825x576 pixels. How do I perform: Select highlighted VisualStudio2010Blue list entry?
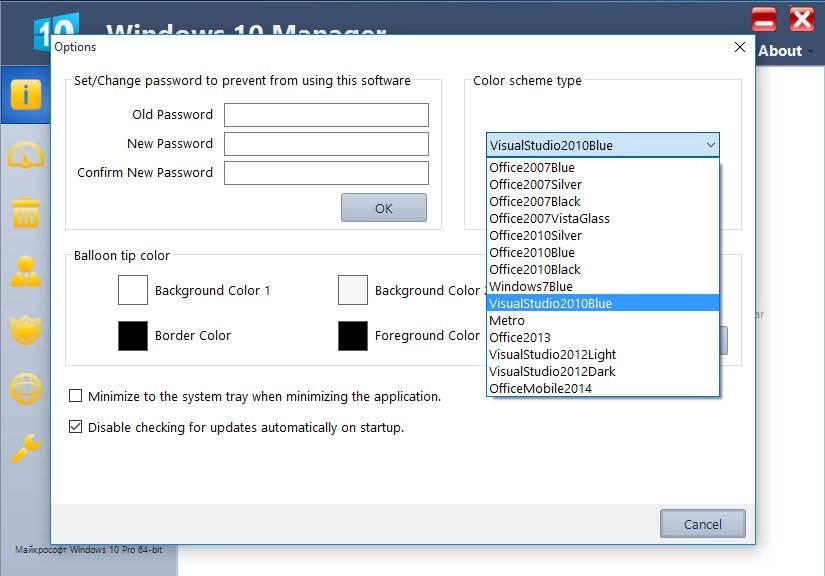click(x=603, y=303)
